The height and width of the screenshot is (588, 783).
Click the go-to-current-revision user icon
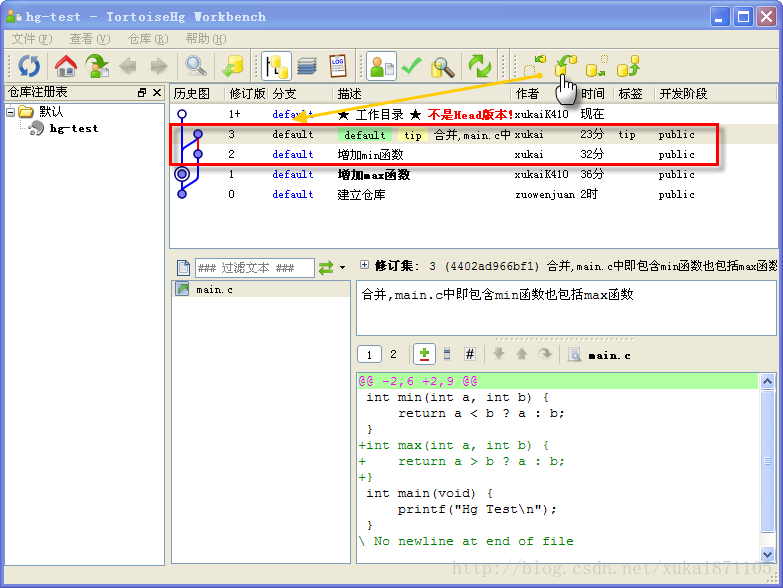tap(97, 66)
